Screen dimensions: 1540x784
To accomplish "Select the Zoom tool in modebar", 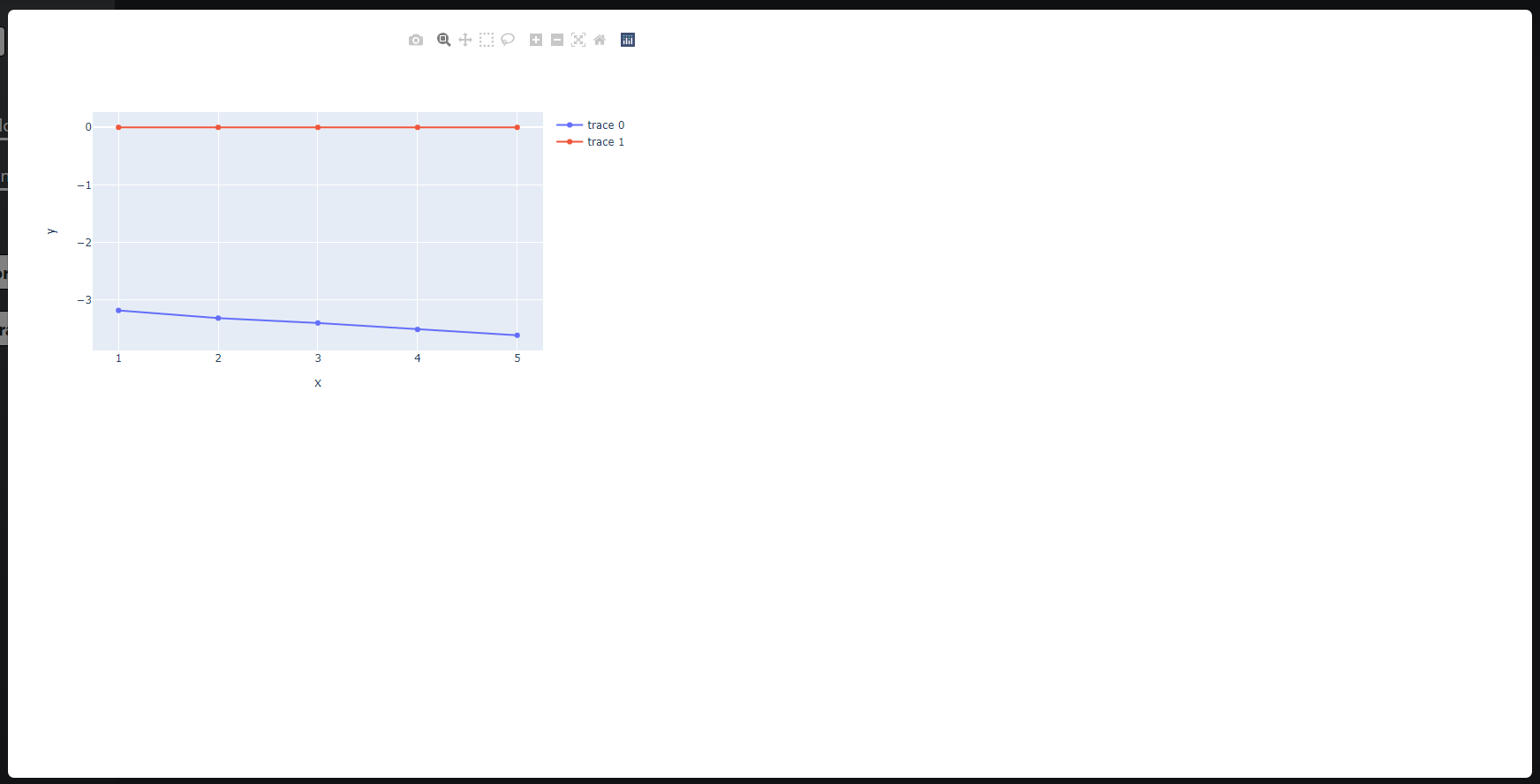I will coord(444,40).
